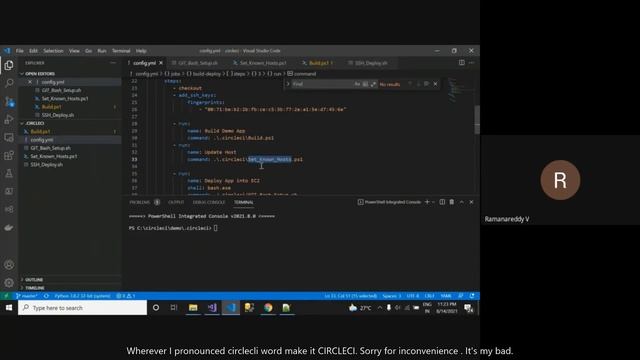This screenshot has width=640, height=360.
Task: Open Chrome from the Windows taskbar
Action: coord(268,308)
